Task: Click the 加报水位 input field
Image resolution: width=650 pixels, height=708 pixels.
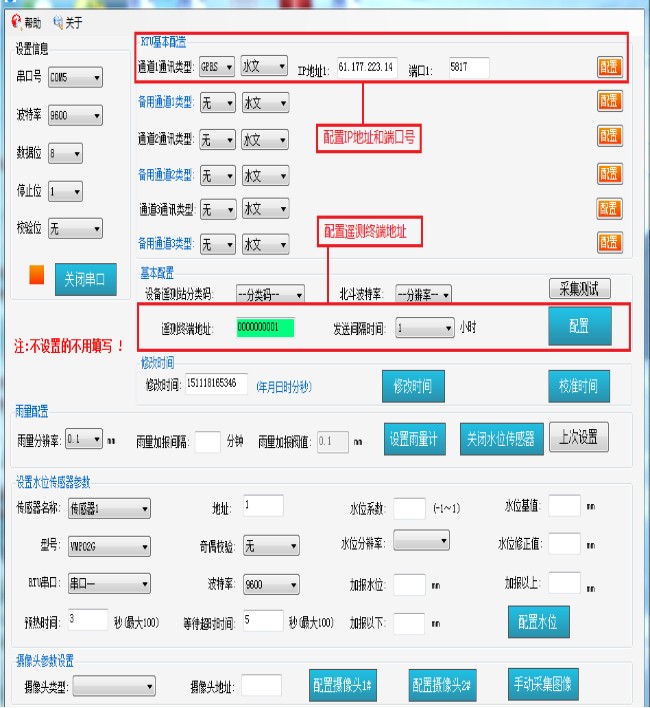Action: [409, 585]
